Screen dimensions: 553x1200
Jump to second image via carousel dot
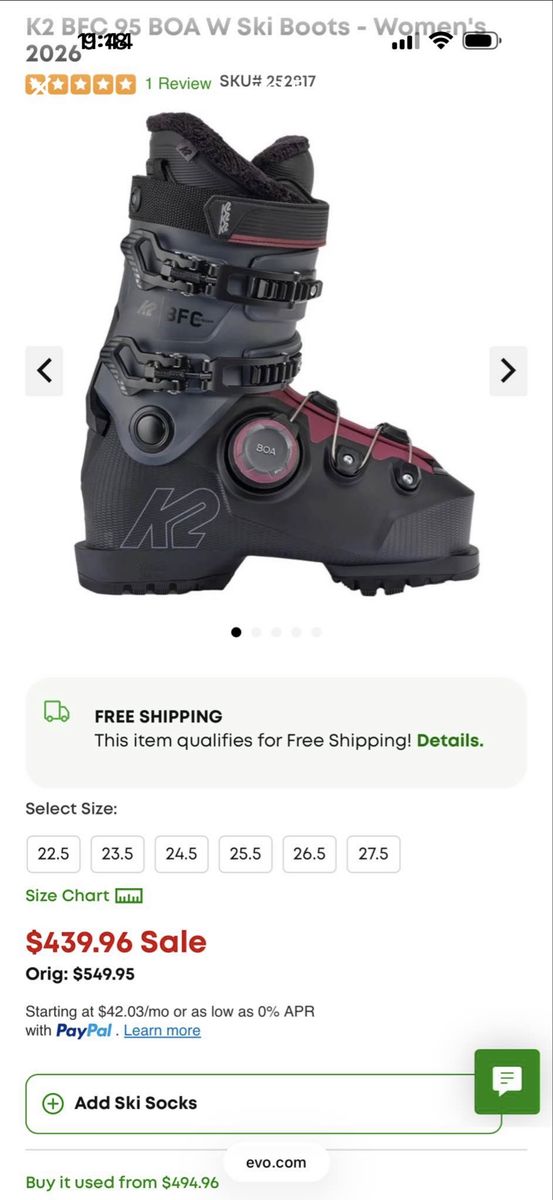click(256, 632)
